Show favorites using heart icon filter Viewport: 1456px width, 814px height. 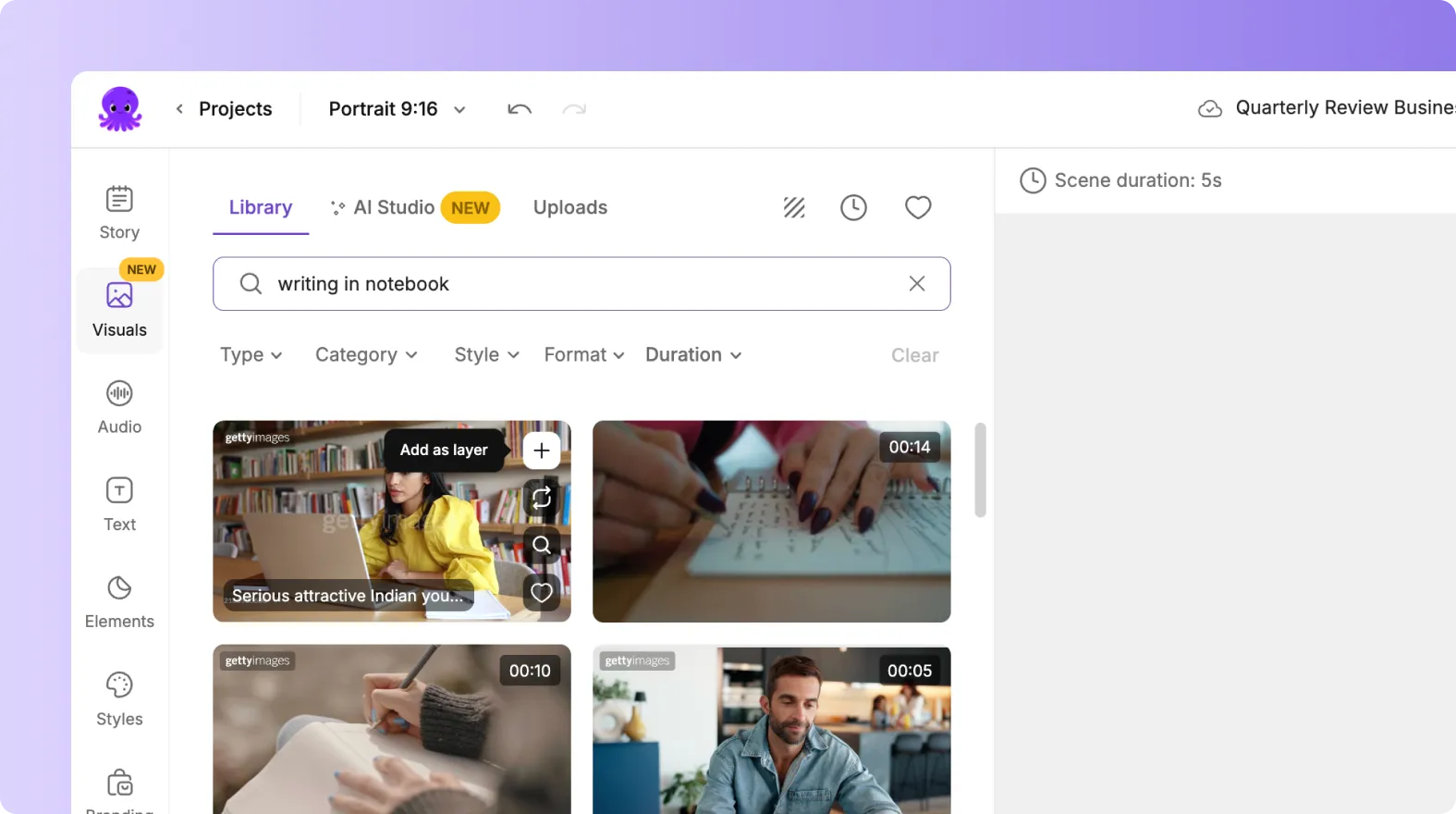918,207
